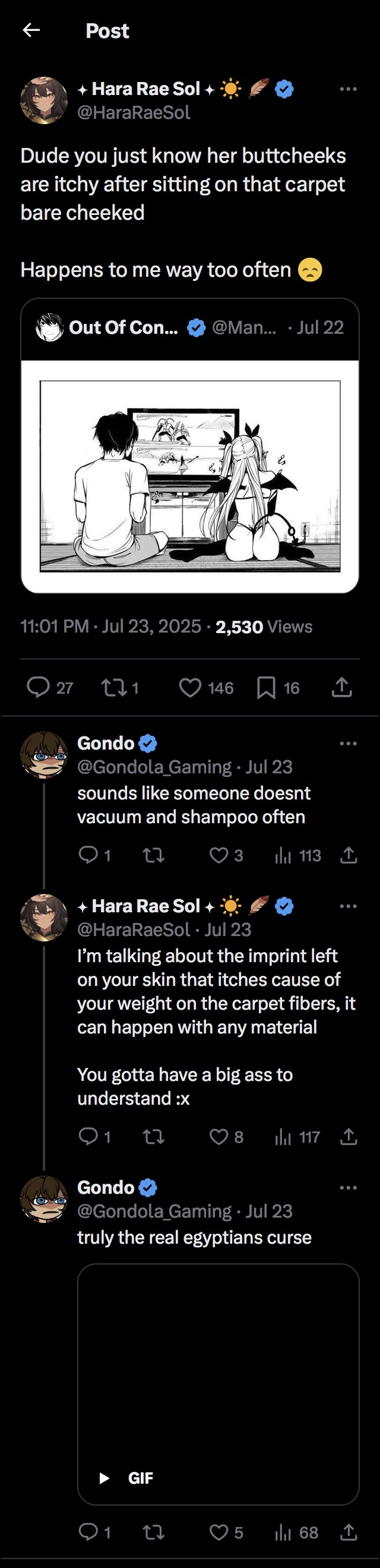Bookmark the main post
The image size is (380, 1568).
(266, 688)
